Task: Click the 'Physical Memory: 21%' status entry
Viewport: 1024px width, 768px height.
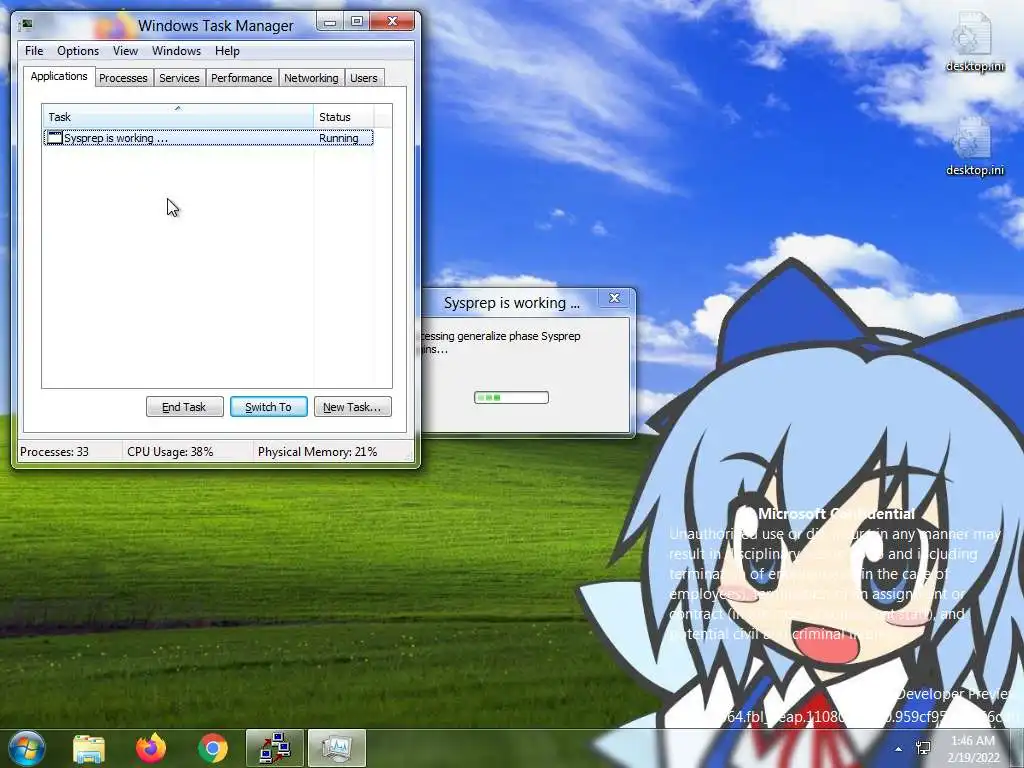Action: tap(317, 451)
